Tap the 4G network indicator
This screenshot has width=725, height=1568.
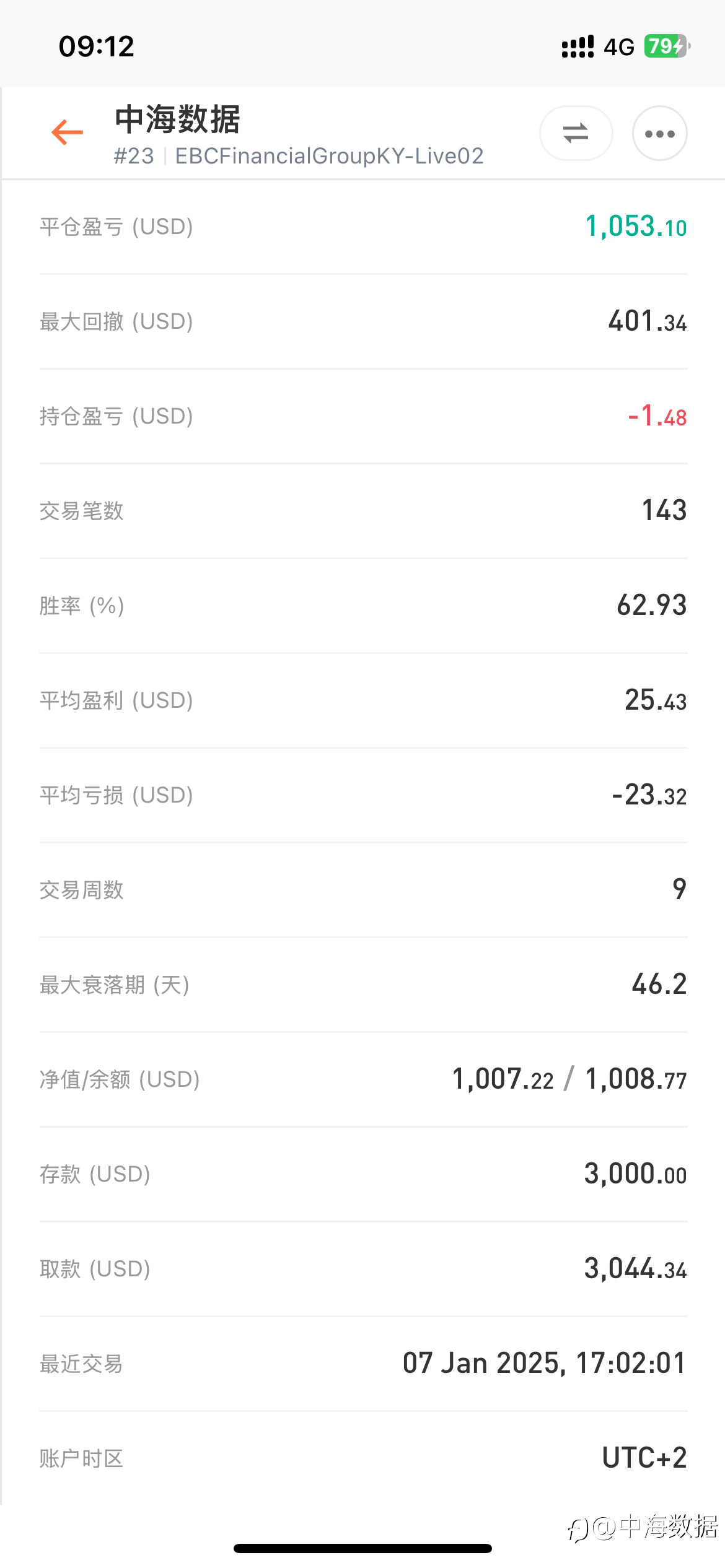619,47
